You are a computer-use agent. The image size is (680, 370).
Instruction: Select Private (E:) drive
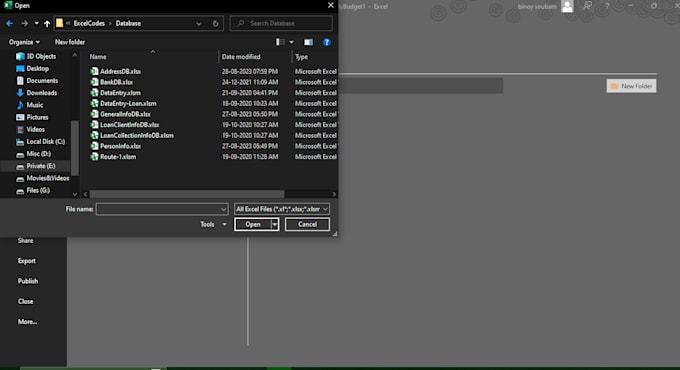click(x=41, y=166)
